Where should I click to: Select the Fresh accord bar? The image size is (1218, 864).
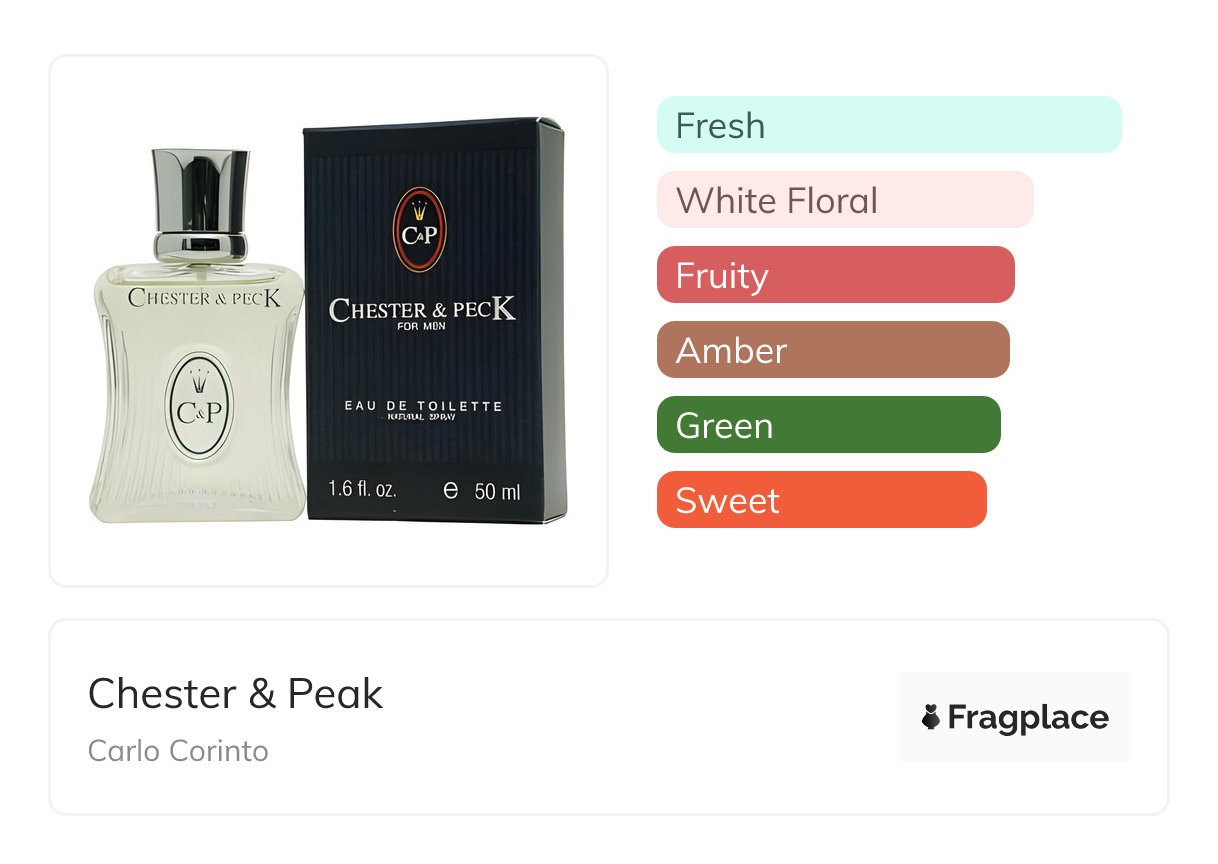[x=889, y=125]
